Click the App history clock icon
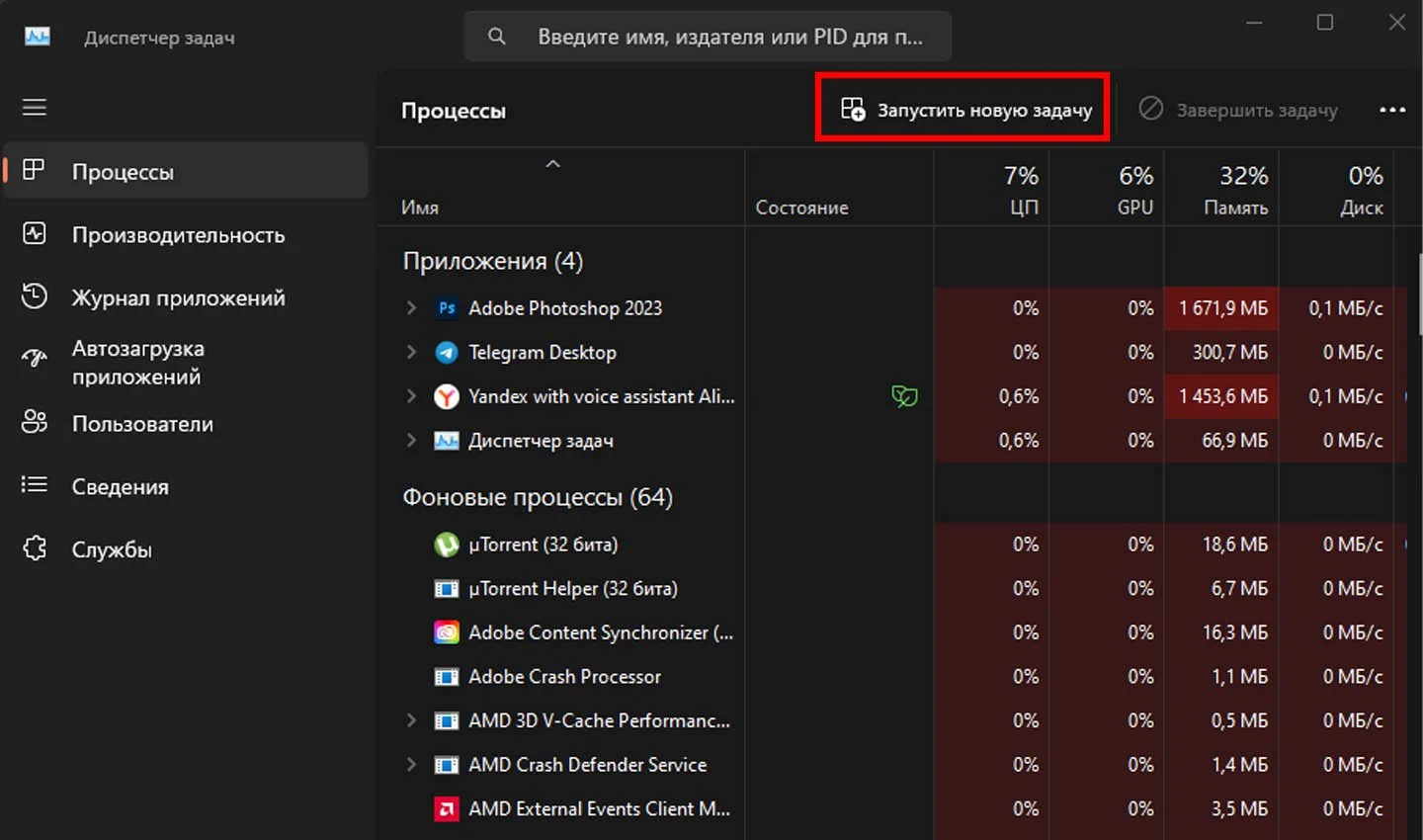This screenshot has height=840, width=1423. (x=35, y=296)
